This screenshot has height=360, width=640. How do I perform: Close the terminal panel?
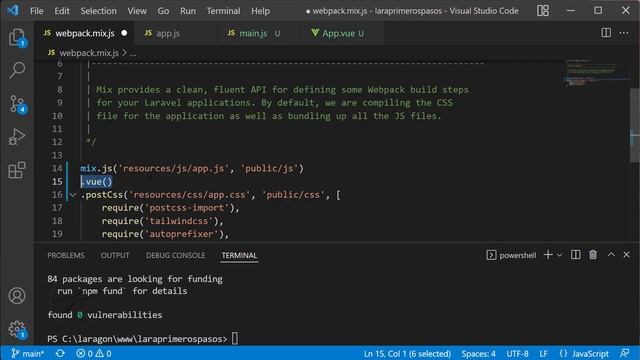(x=627, y=255)
